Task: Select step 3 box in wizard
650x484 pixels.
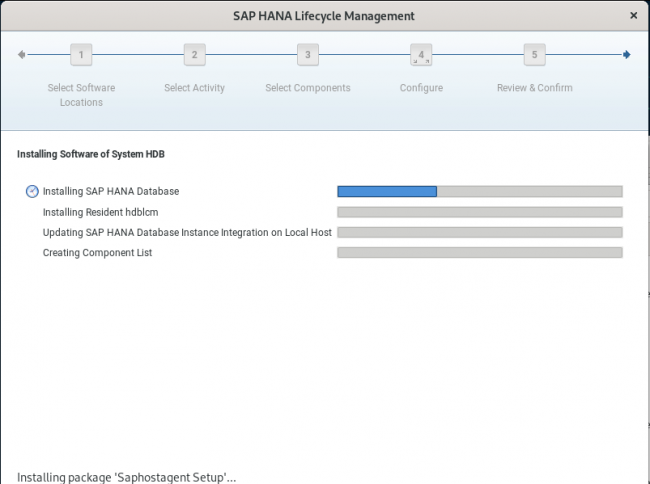Action: (x=308, y=55)
